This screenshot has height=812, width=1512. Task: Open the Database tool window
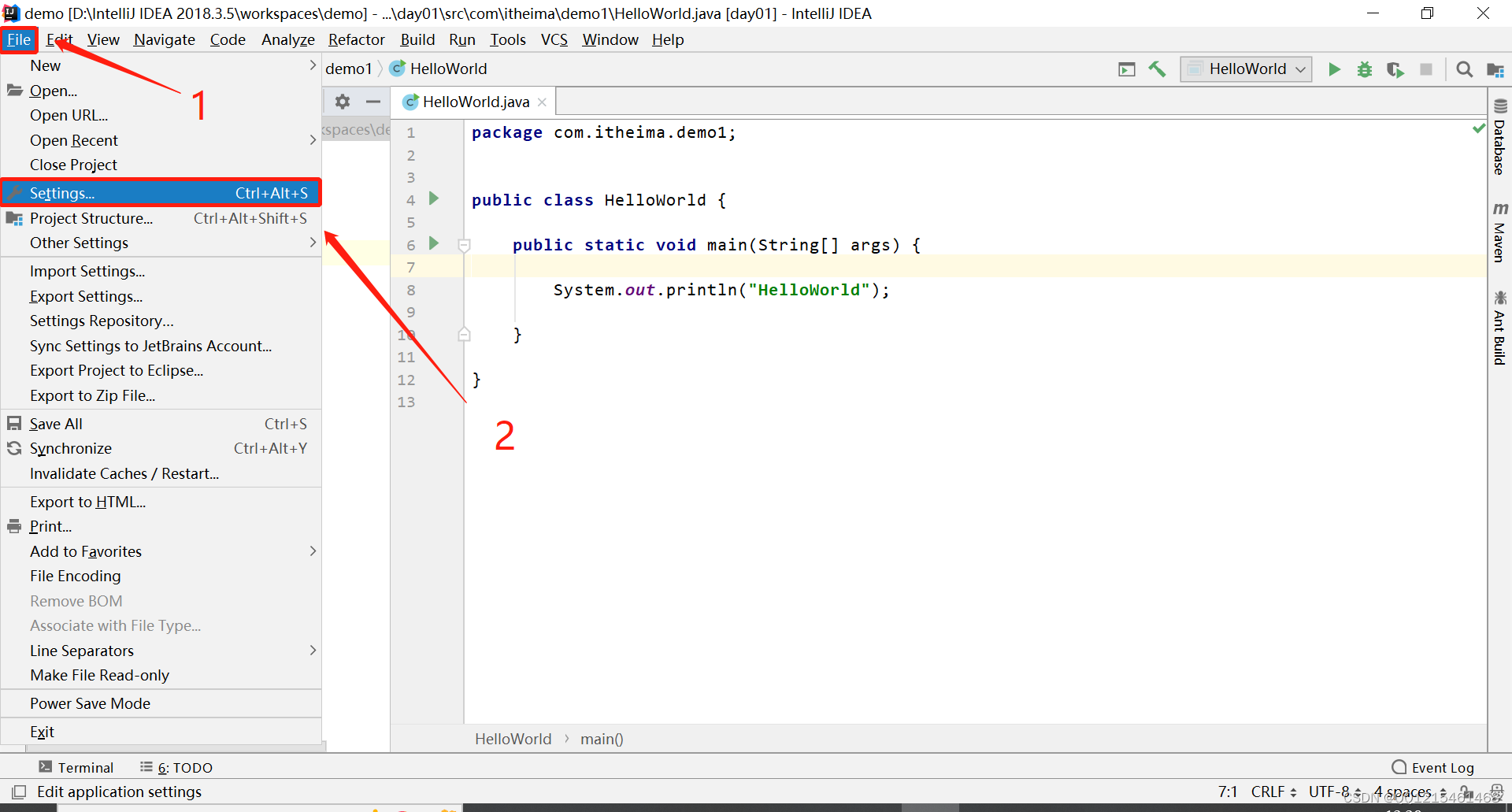pos(1499,137)
